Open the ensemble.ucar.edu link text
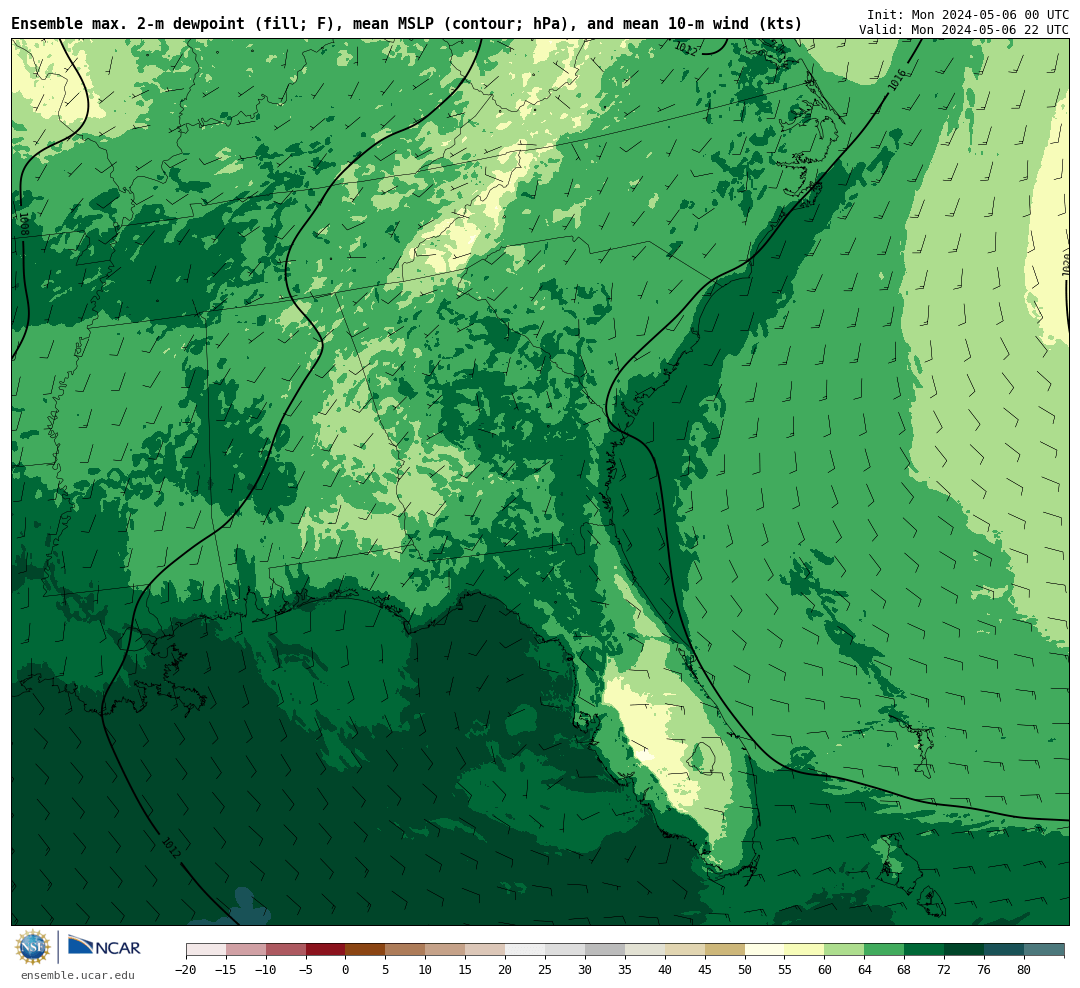Viewport: 1080px width, 988px height. point(78,975)
